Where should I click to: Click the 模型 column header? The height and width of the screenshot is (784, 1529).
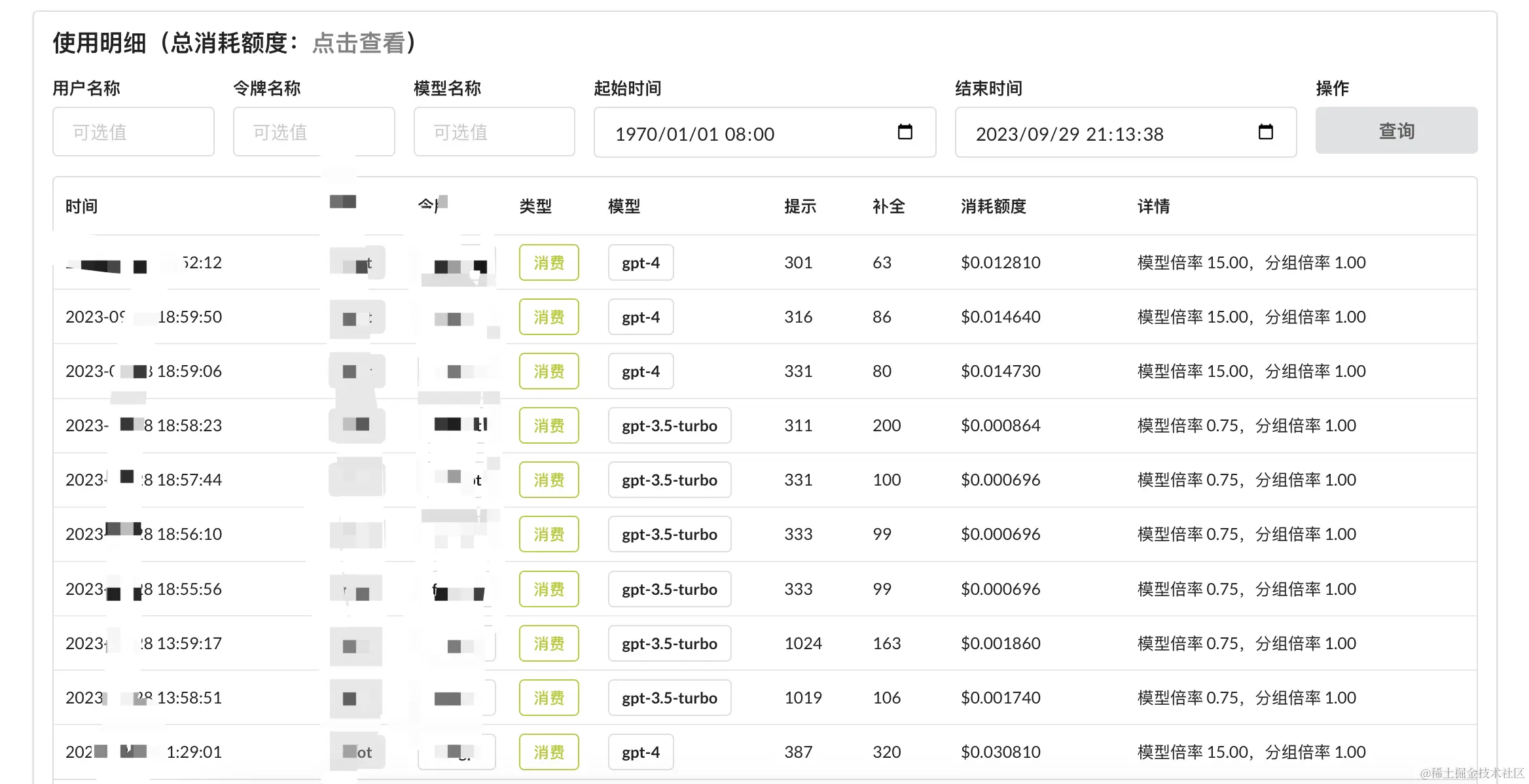click(x=623, y=207)
